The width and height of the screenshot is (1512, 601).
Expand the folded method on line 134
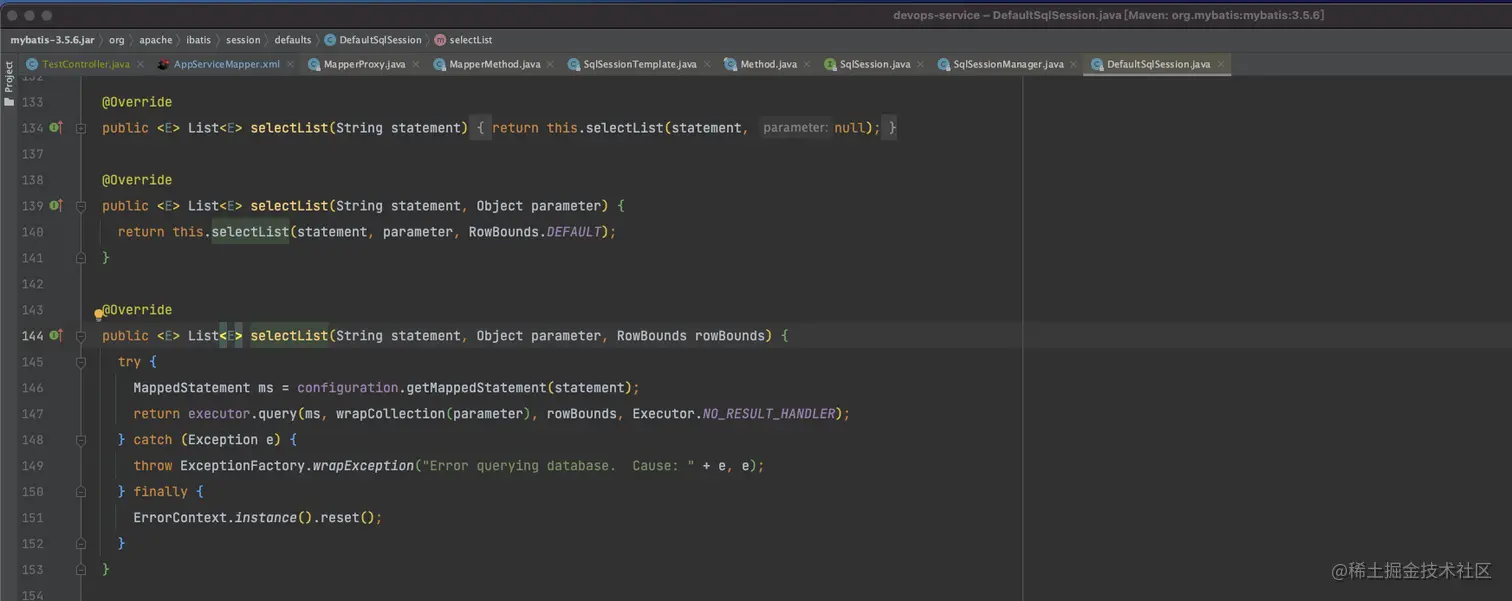[81, 128]
